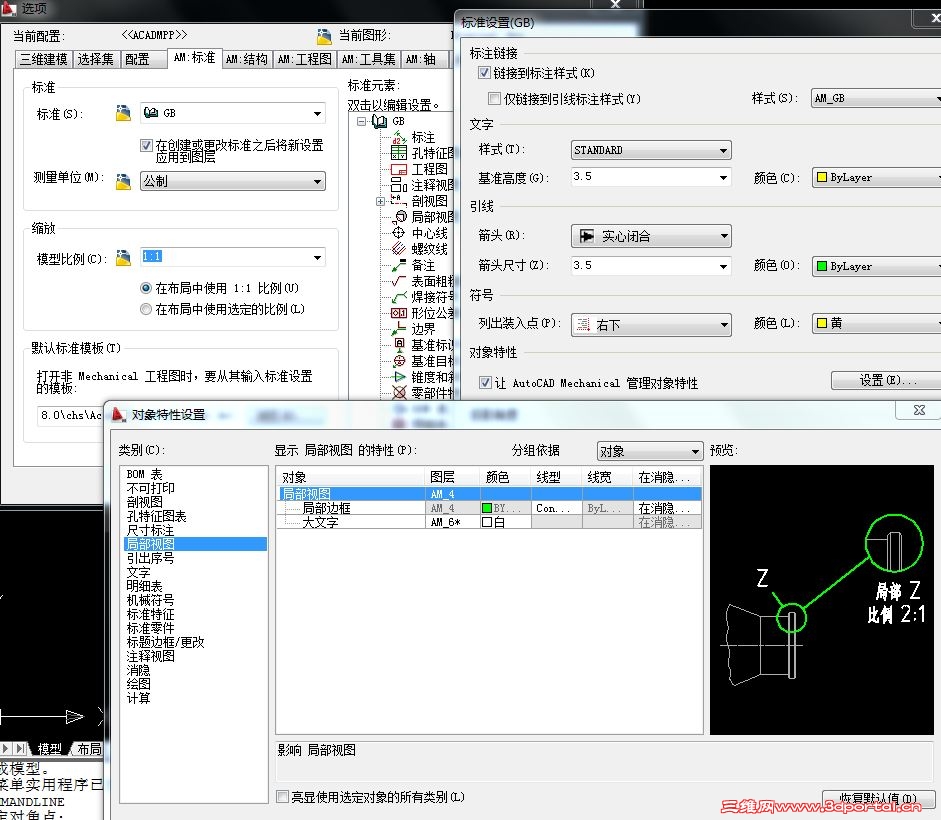Click the 标注 dimension icon in standards tree
This screenshot has height=820, width=941.
(399, 137)
